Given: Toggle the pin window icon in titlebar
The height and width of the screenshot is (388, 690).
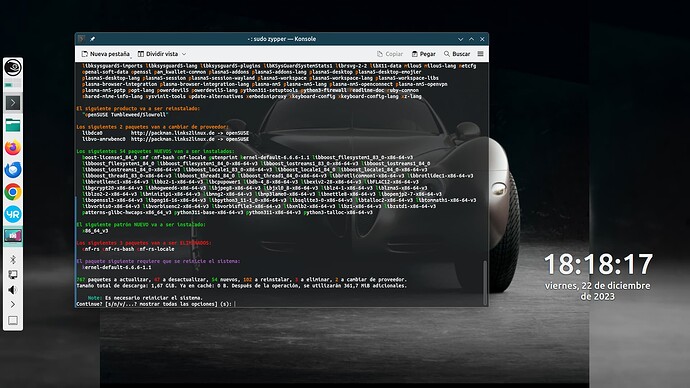Looking at the screenshot, I should click(92, 39).
